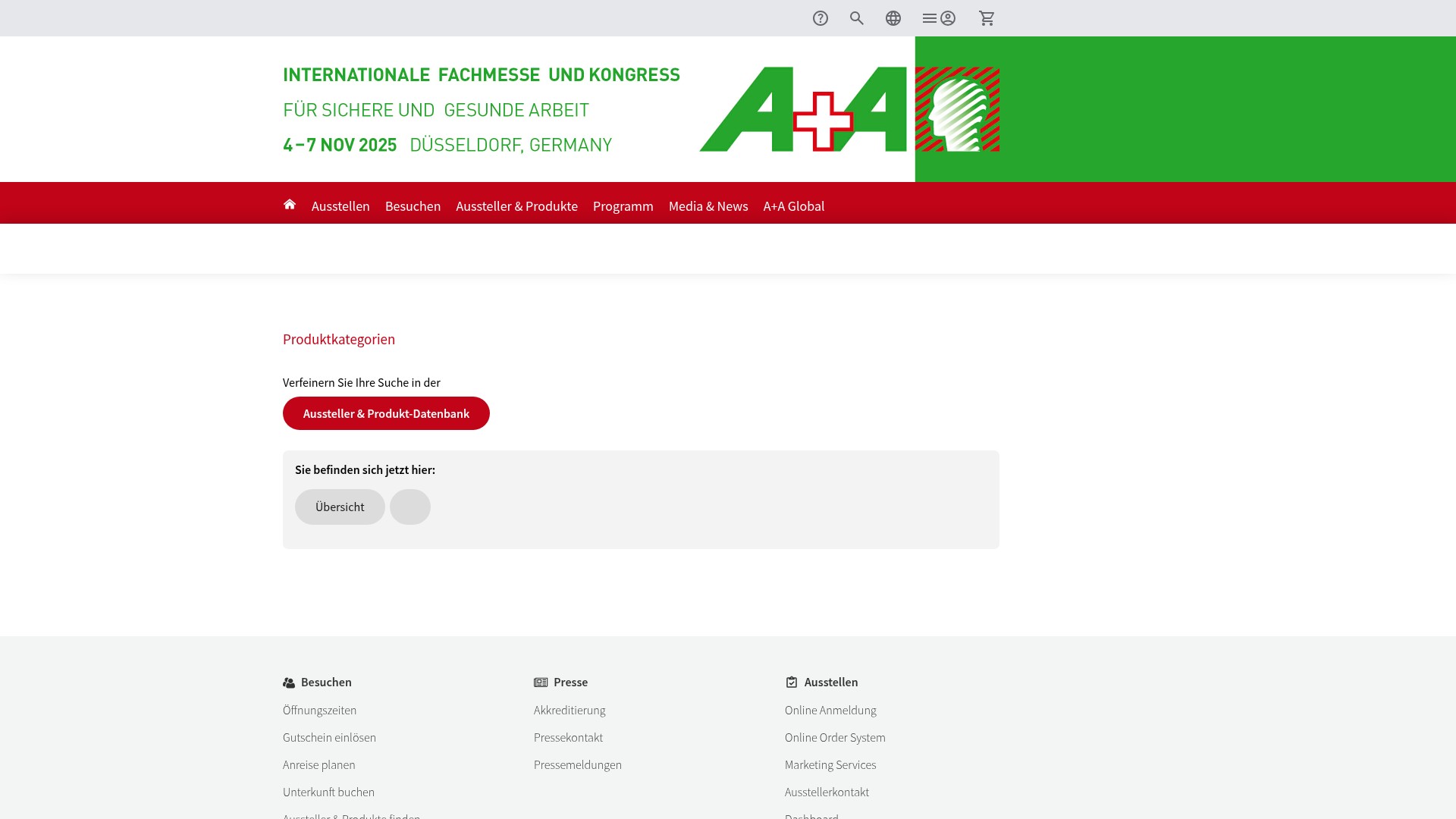Open the account menu icon
This screenshot has width=1456, height=819.
[x=939, y=18]
